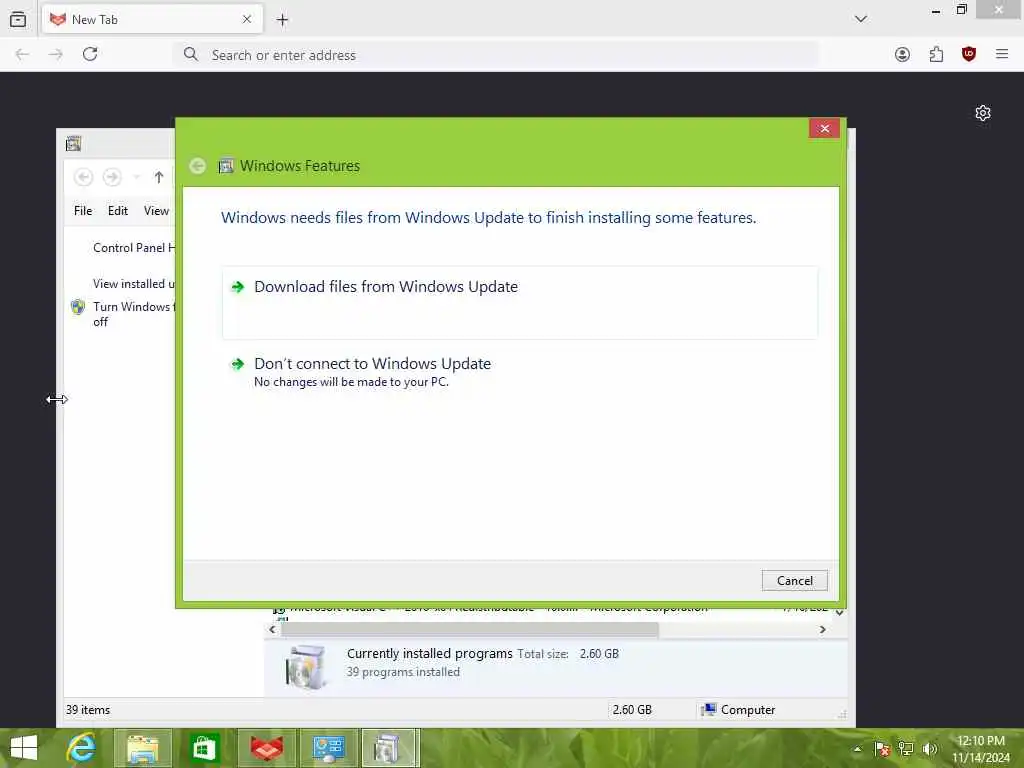
Task: Show hidden system tray icons
Action: tap(857, 749)
